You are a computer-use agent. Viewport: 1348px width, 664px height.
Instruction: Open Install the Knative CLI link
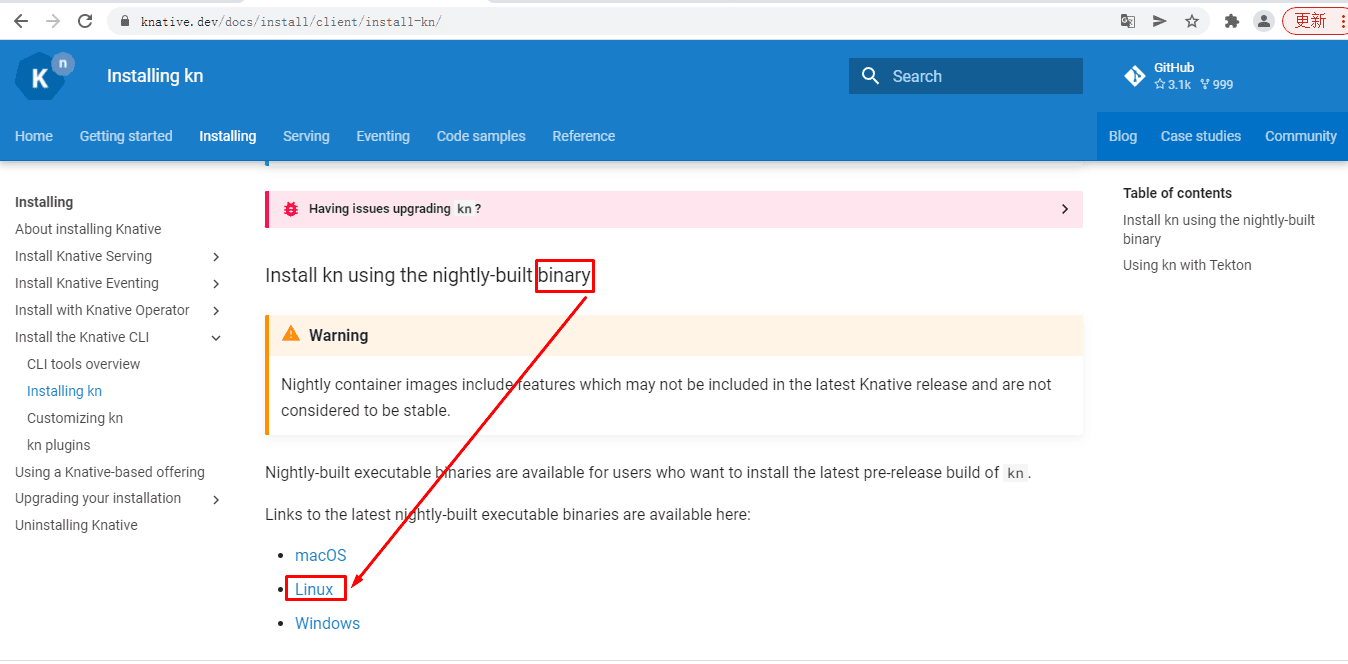coord(82,337)
